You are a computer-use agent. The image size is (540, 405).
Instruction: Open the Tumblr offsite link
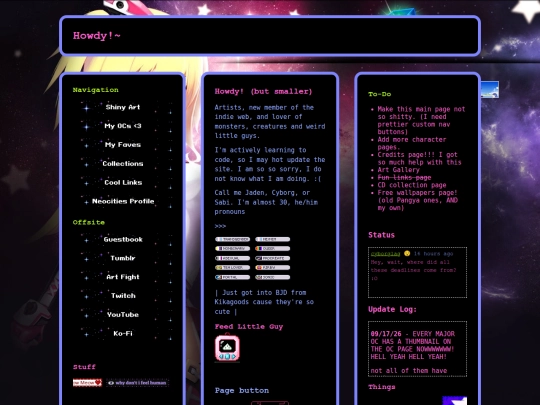123,258
